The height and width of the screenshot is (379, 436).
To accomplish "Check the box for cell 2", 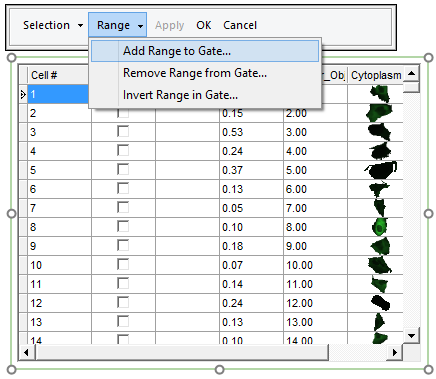I will (x=123, y=113).
